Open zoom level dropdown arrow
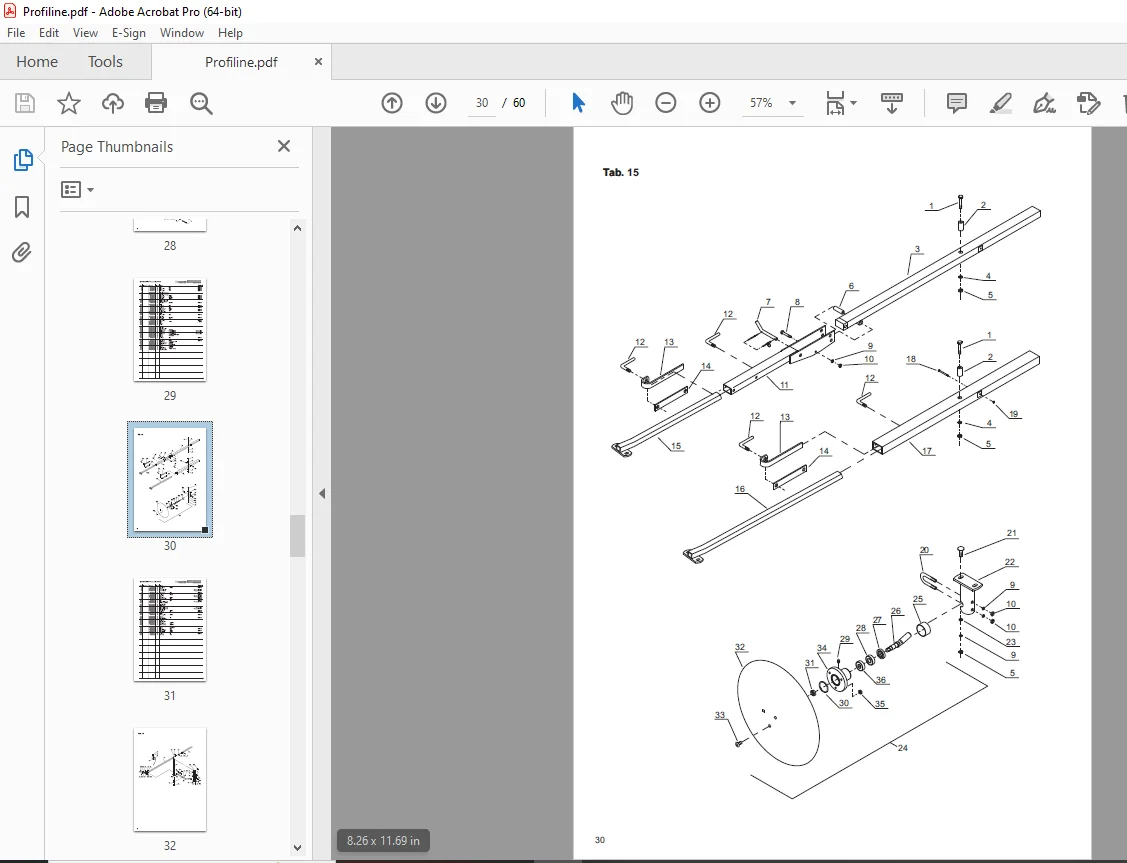Viewport: 1127px width, 863px height. (792, 103)
